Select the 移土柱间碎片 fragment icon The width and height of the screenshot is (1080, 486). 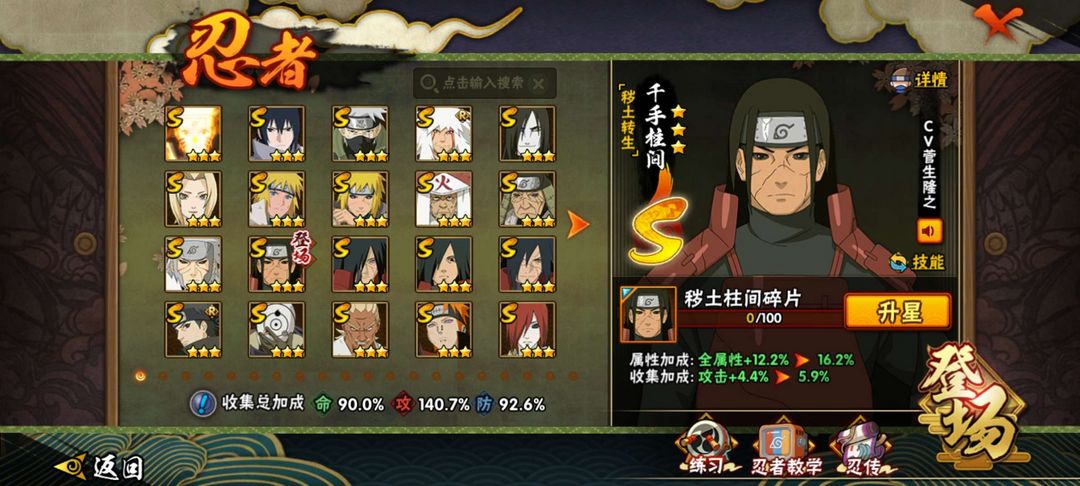(648, 315)
